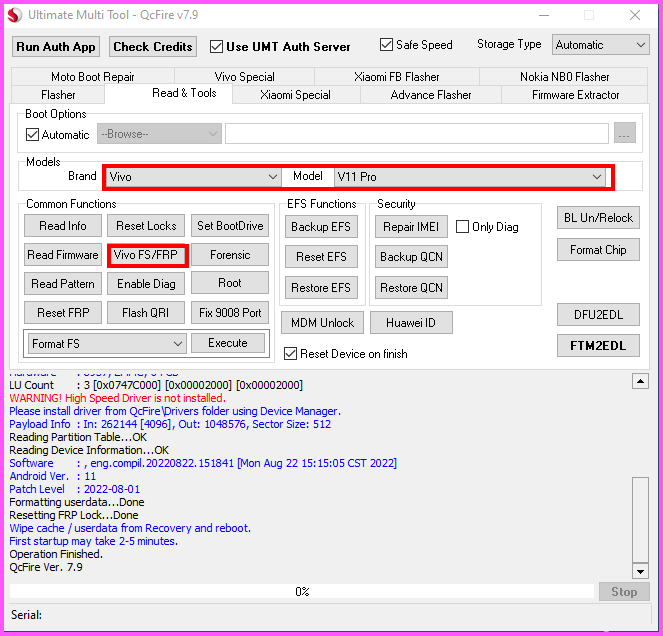Click the Root button
Viewport: 663px width, 636px height.
click(230, 282)
